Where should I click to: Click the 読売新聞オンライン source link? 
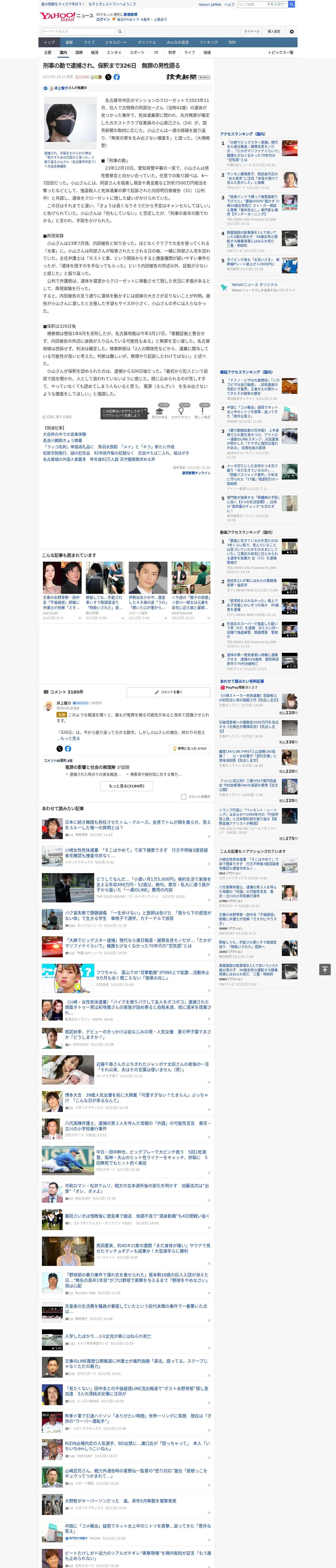click(x=196, y=473)
